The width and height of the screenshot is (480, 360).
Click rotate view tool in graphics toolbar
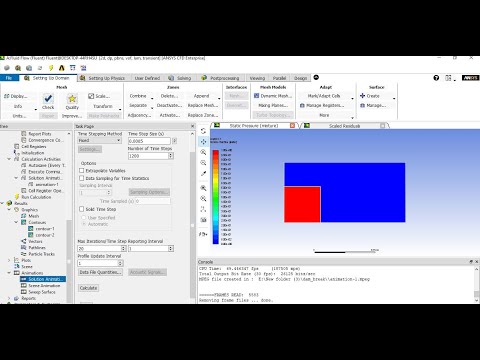pos(203,131)
